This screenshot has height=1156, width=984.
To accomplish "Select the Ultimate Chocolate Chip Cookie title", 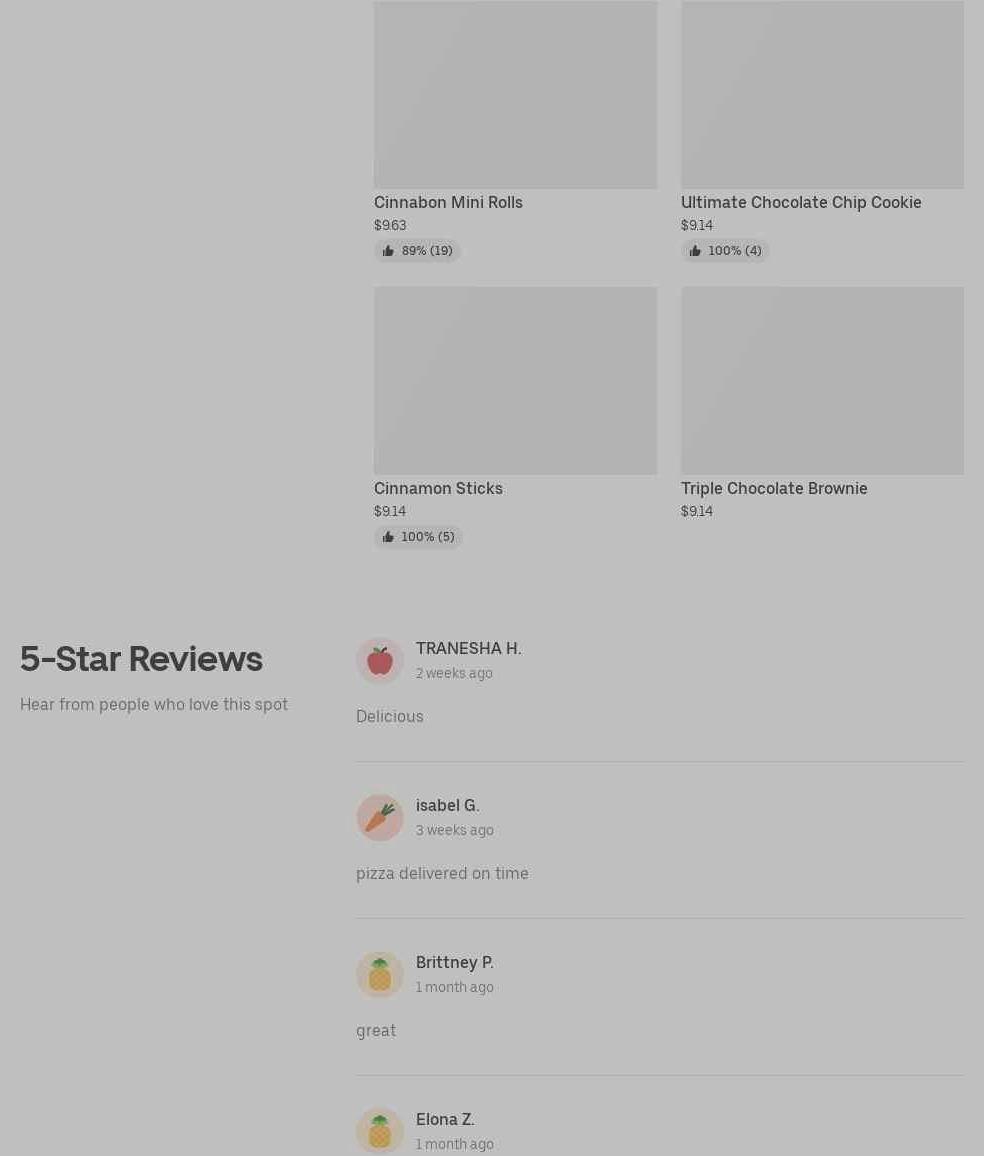I will [801, 202].
